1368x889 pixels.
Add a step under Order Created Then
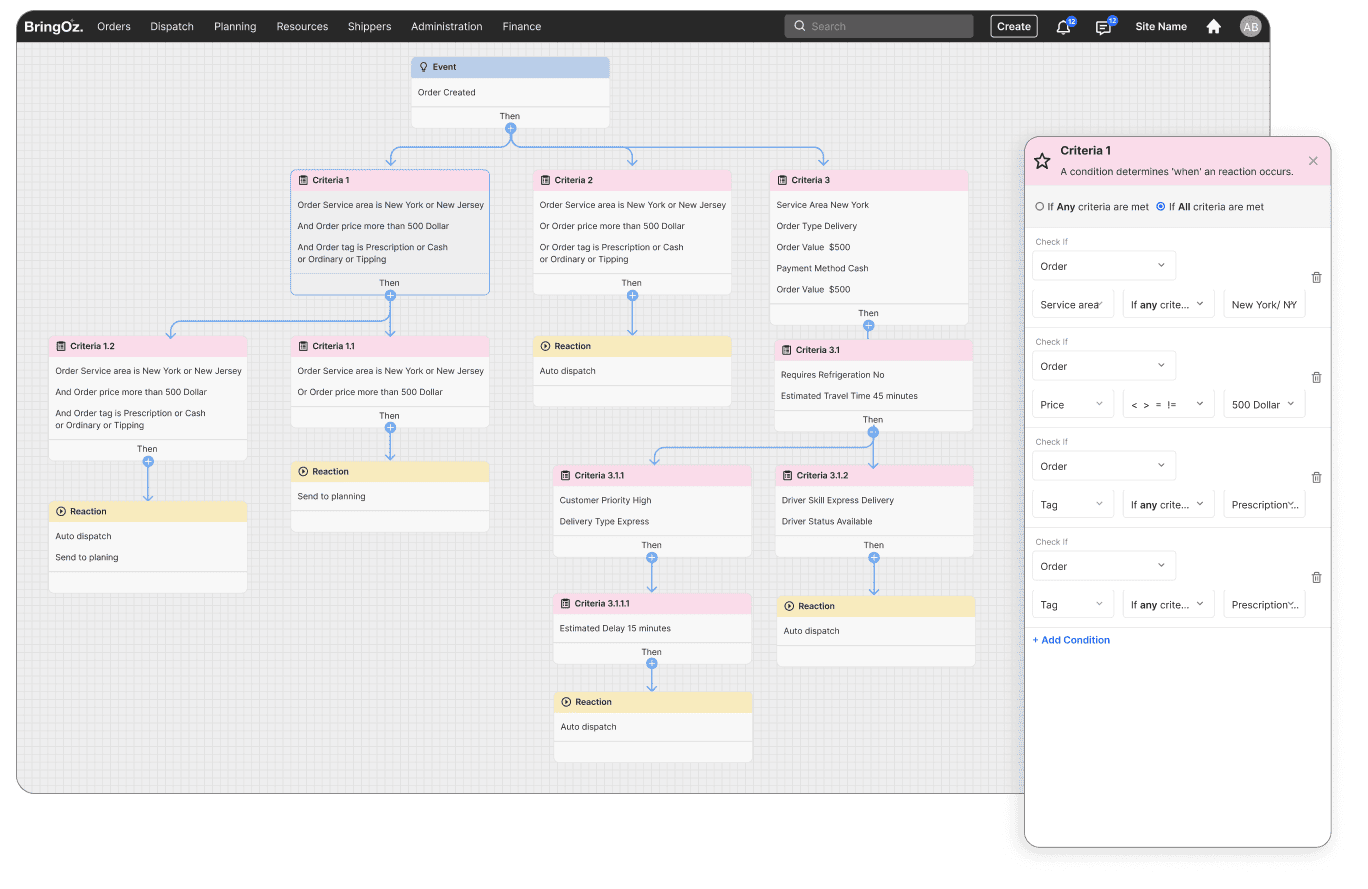pyautogui.click(x=510, y=129)
